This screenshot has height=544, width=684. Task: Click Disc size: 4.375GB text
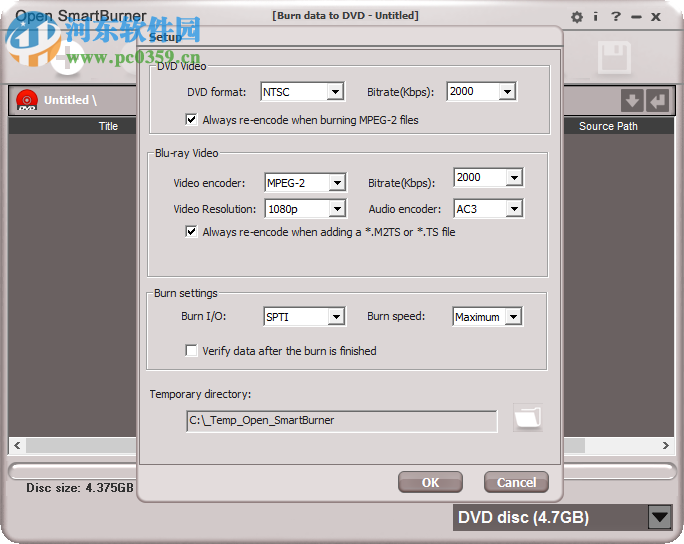[x=79, y=487]
